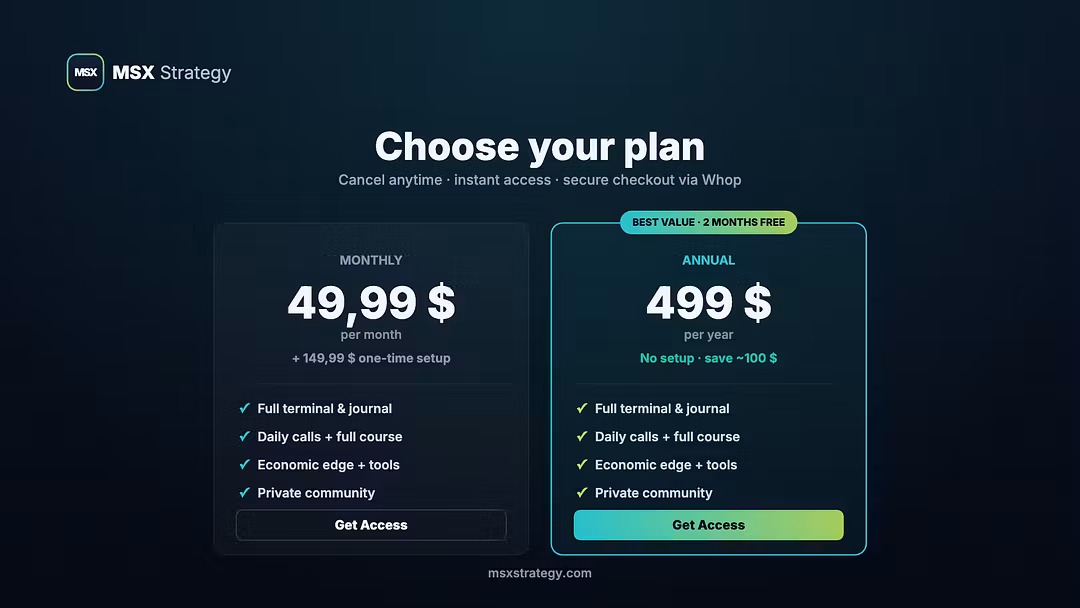Screen dimensions: 1080x608
Task: Click Monthly checkmark beside Economic edge + tools
Action: click(x=245, y=465)
